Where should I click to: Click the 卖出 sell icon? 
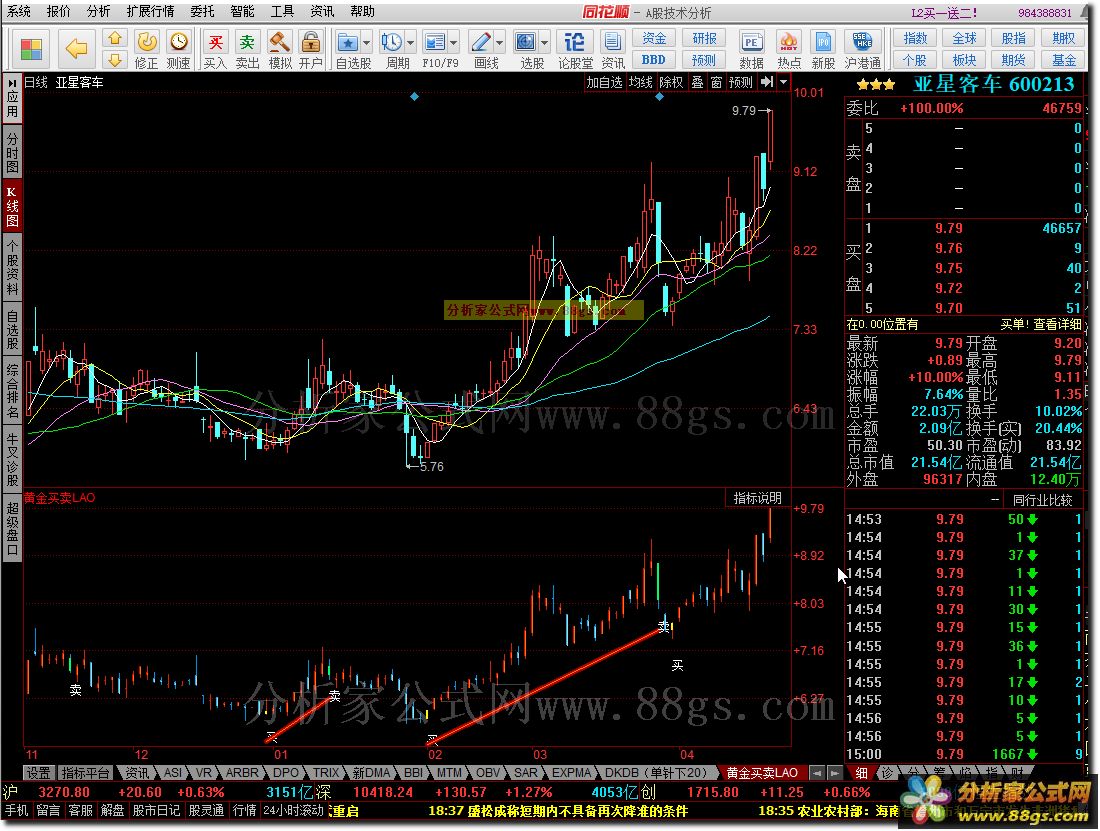point(247,42)
